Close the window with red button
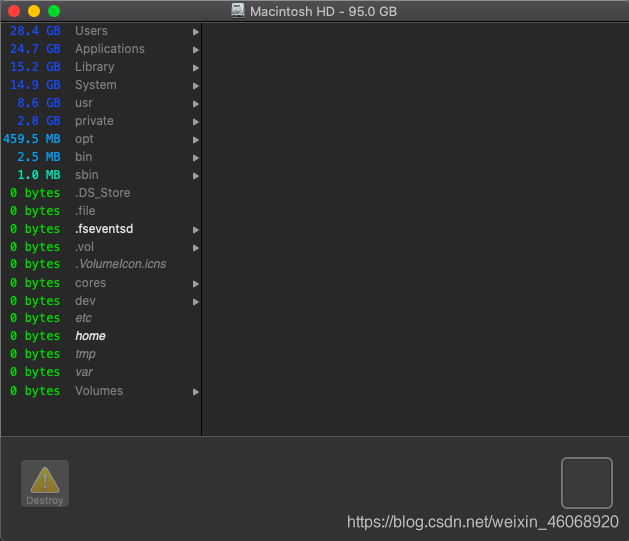 point(14,11)
